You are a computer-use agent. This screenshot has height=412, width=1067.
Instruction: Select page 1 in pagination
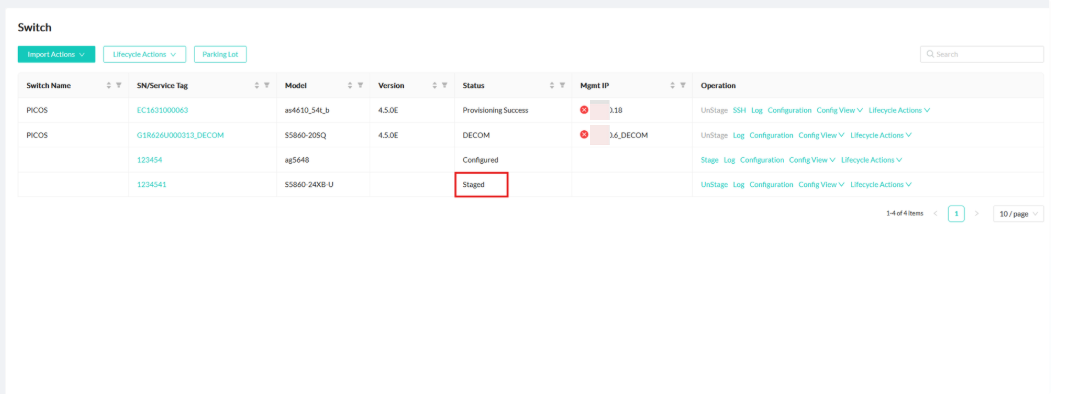956,214
